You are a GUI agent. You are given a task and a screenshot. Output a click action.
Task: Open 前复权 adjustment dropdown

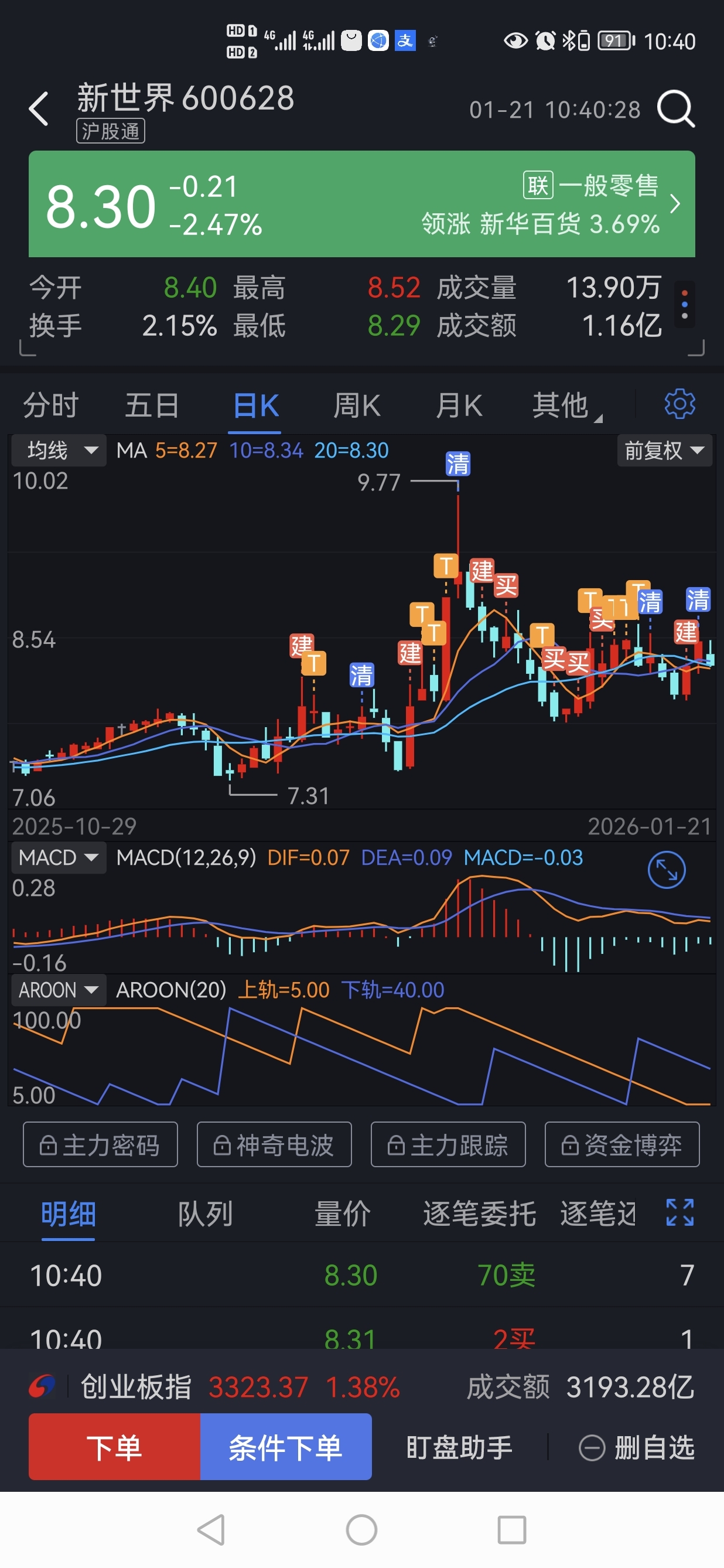pyautogui.click(x=664, y=451)
